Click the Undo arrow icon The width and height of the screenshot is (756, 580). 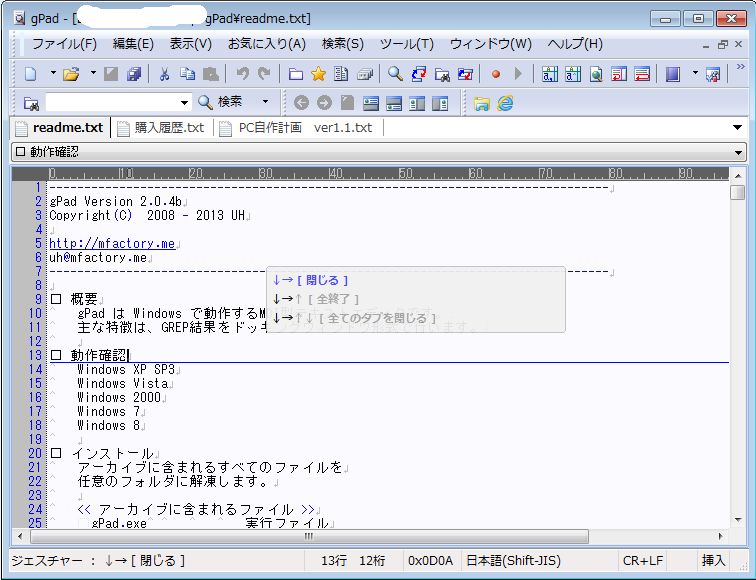tap(242, 74)
